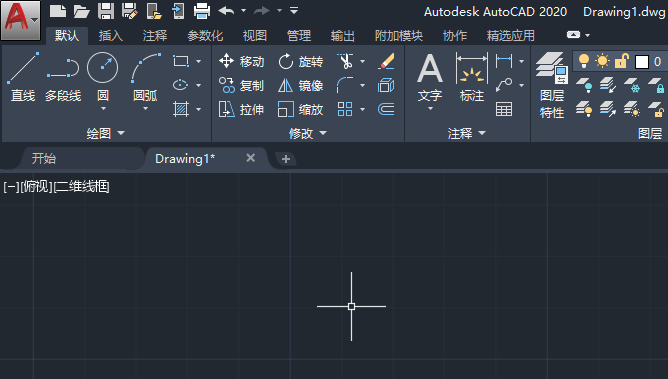Activate the 圆 (Circle) tool
This screenshot has height=379, width=668.
click(103, 76)
